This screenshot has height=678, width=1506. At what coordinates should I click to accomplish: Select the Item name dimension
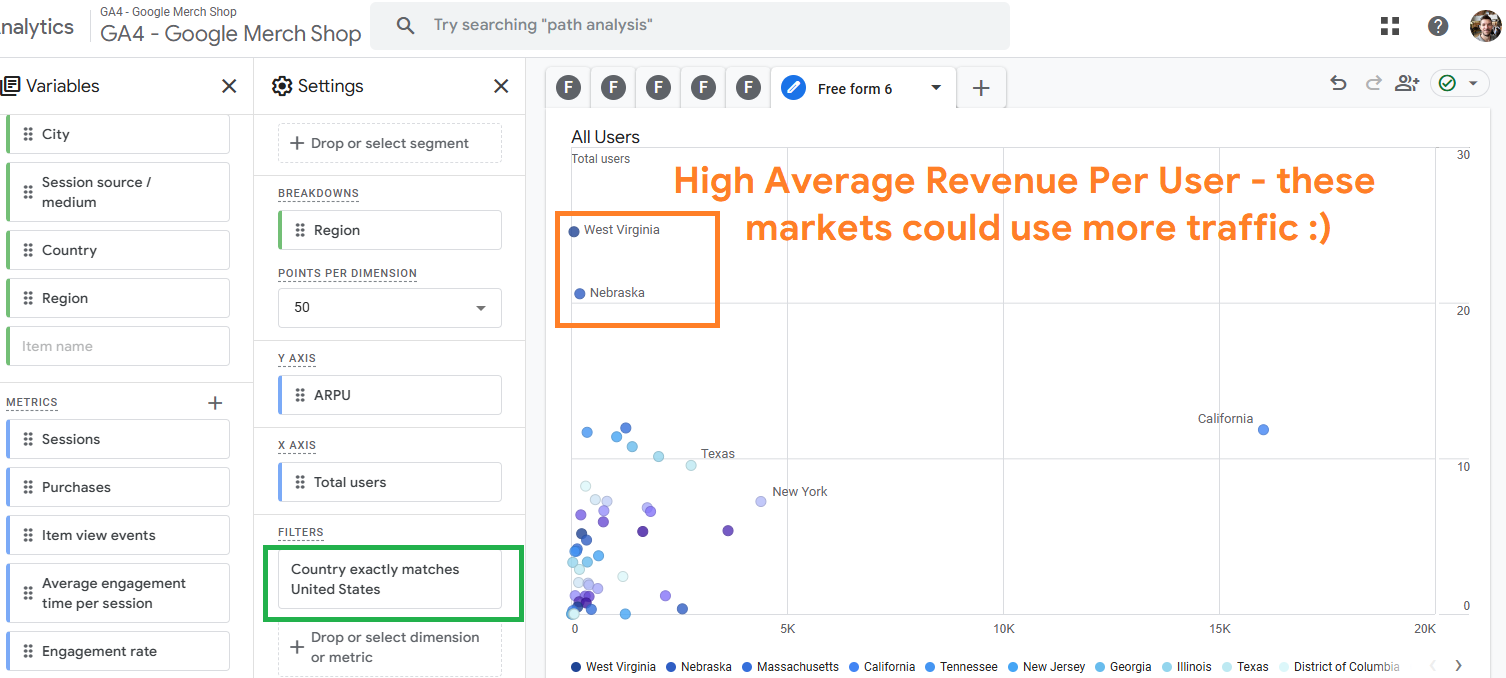pyautogui.click(x=118, y=346)
